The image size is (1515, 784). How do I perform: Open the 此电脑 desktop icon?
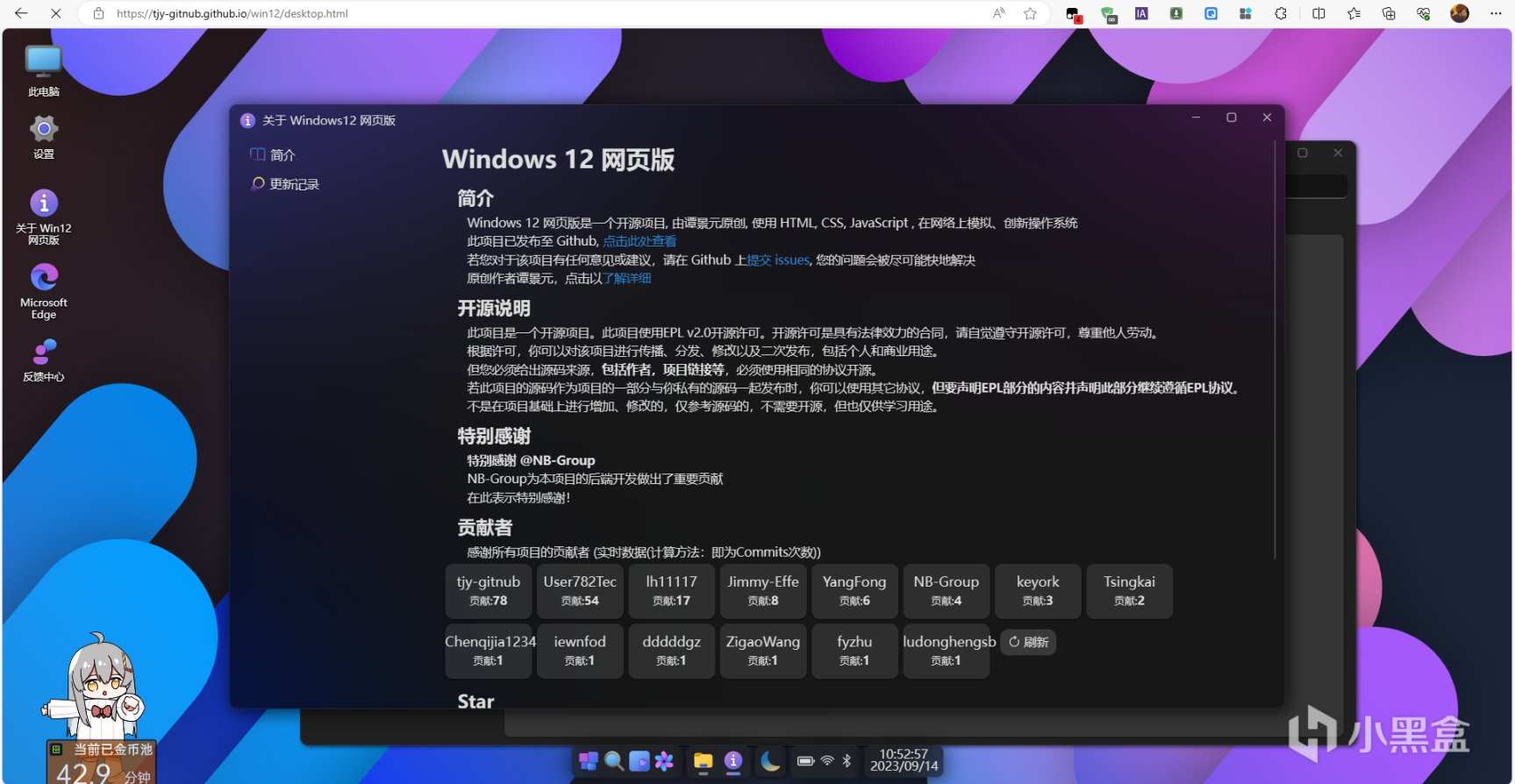pyautogui.click(x=43, y=70)
